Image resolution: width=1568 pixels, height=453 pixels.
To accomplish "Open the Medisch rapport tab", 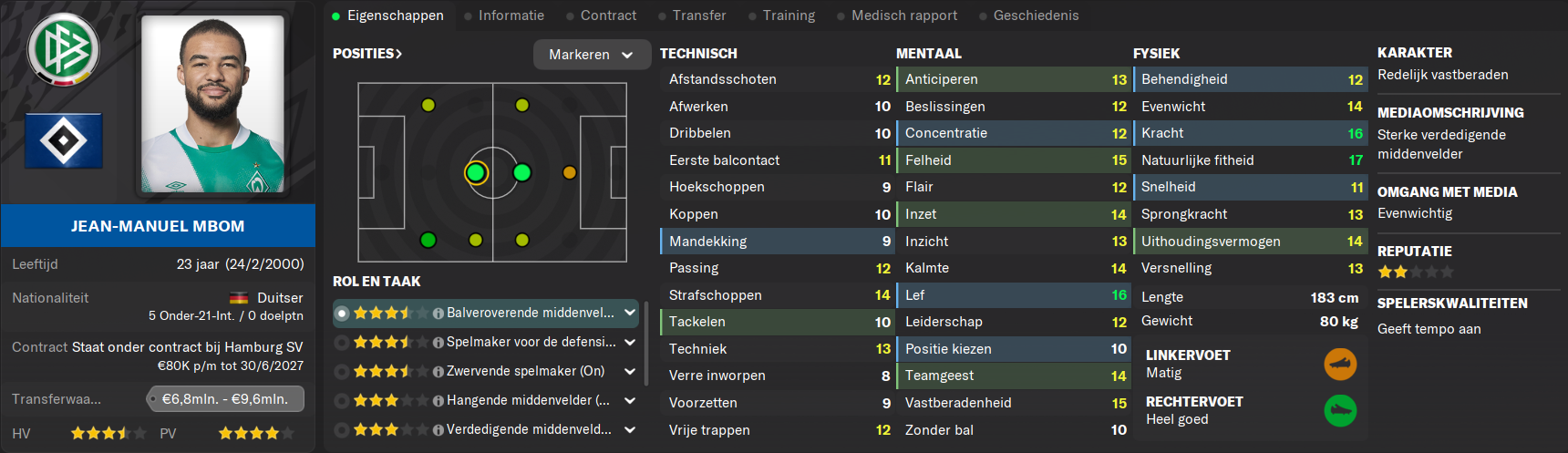I will pos(904,15).
